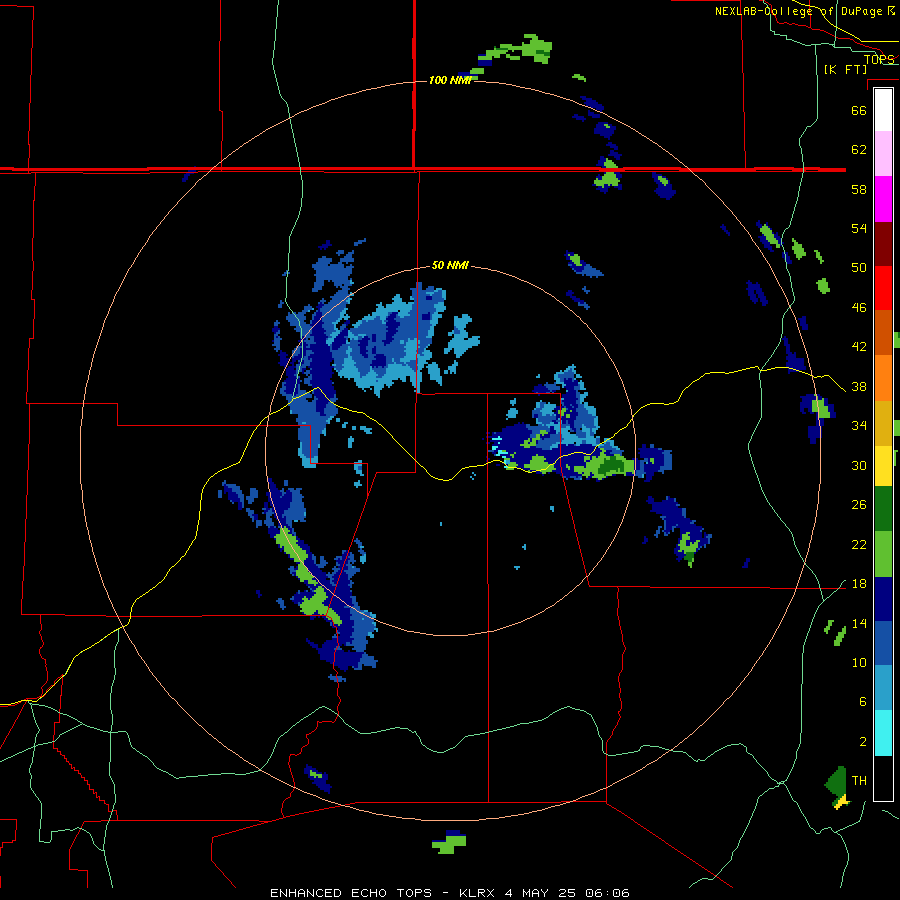Click the '10' value on the scale
This screenshot has width=900, height=900.
[x=859, y=663]
